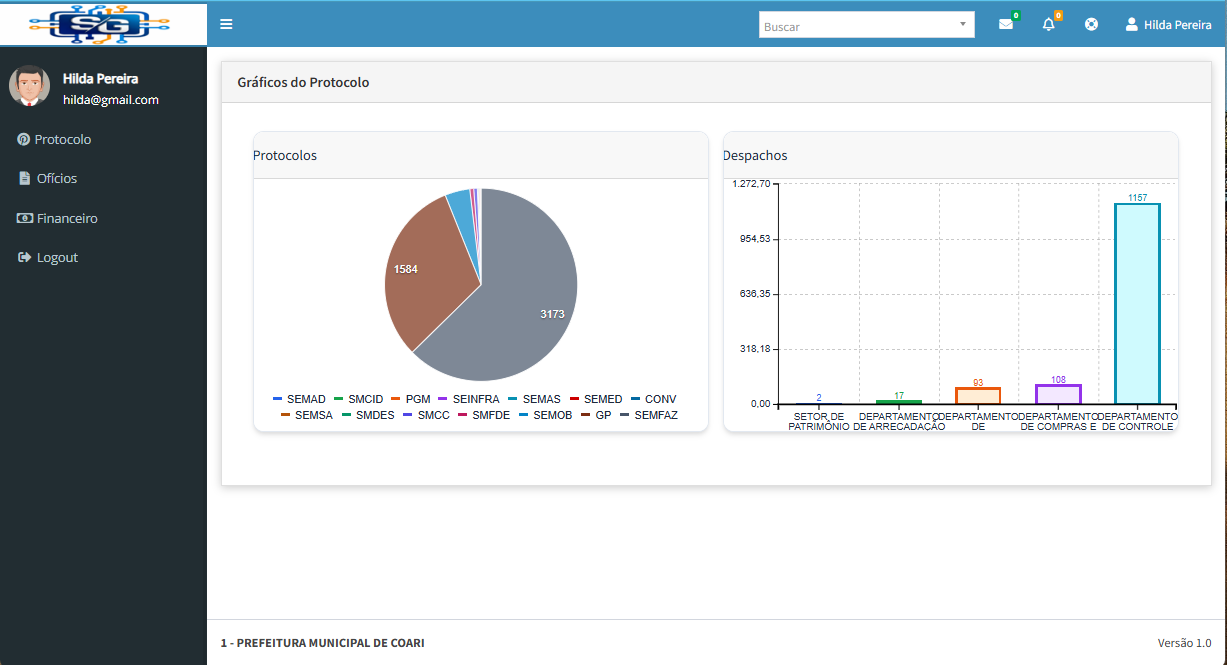This screenshot has width=1227, height=665.
Task: Click the Despachos chart title
Action: pyautogui.click(x=755, y=155)
